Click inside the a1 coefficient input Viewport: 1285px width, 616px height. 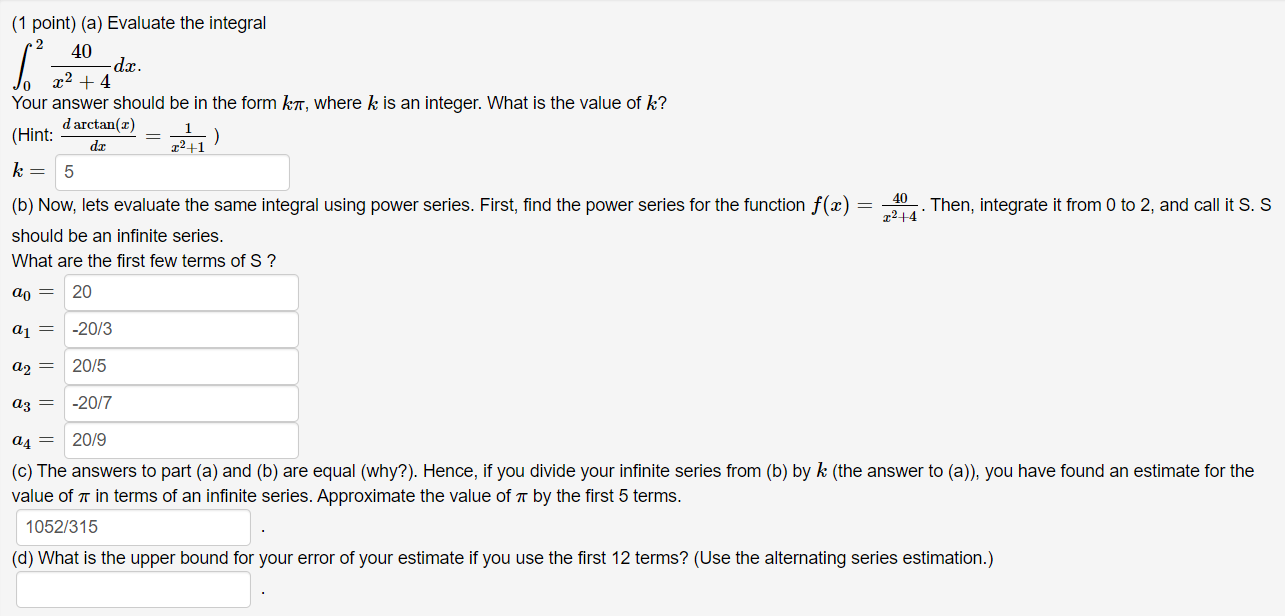click(x=180, y=329)
